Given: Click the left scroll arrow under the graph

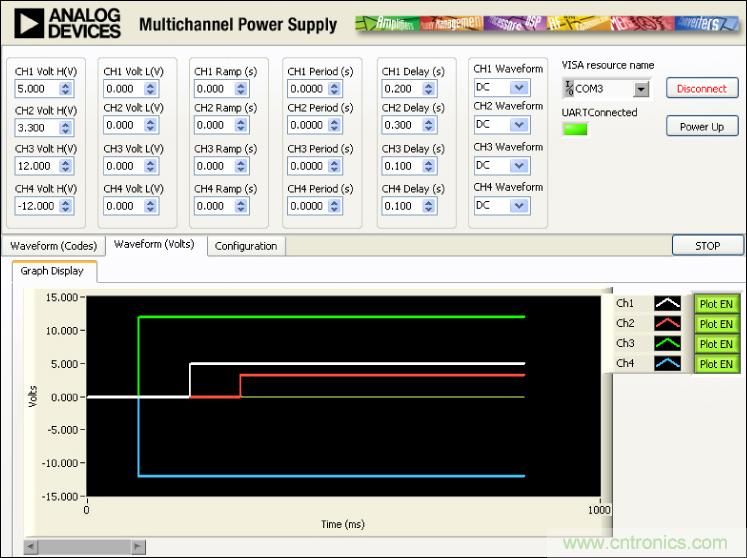Looking at the screenshot, I should [x=30, y=547].
